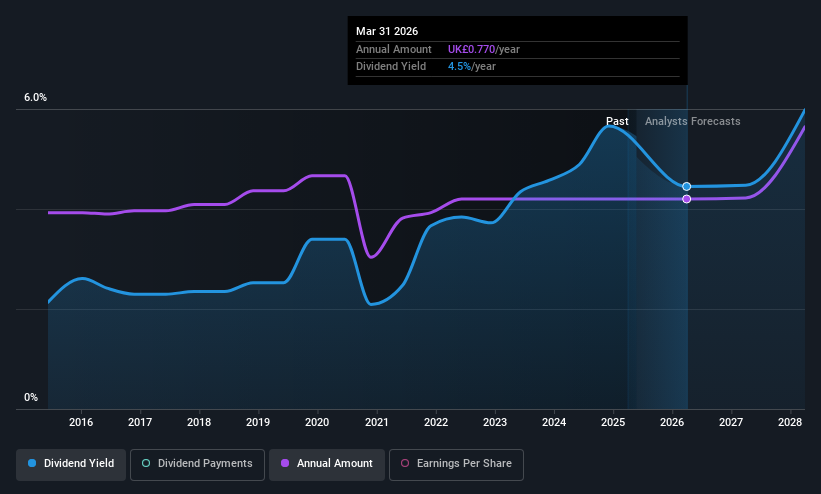Click the 4.5% dividend yield tooltip value

click(x=459, y=67)
